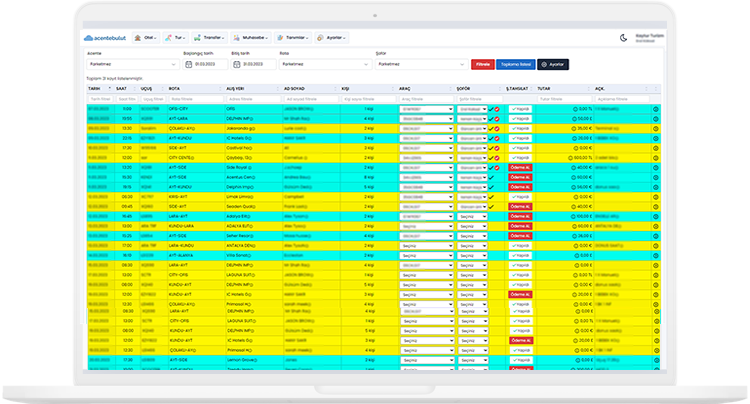The height and width of the screenshot is (404, 750).
Task: Click black checkmark in Acentus row
Action: pos(491,177)
